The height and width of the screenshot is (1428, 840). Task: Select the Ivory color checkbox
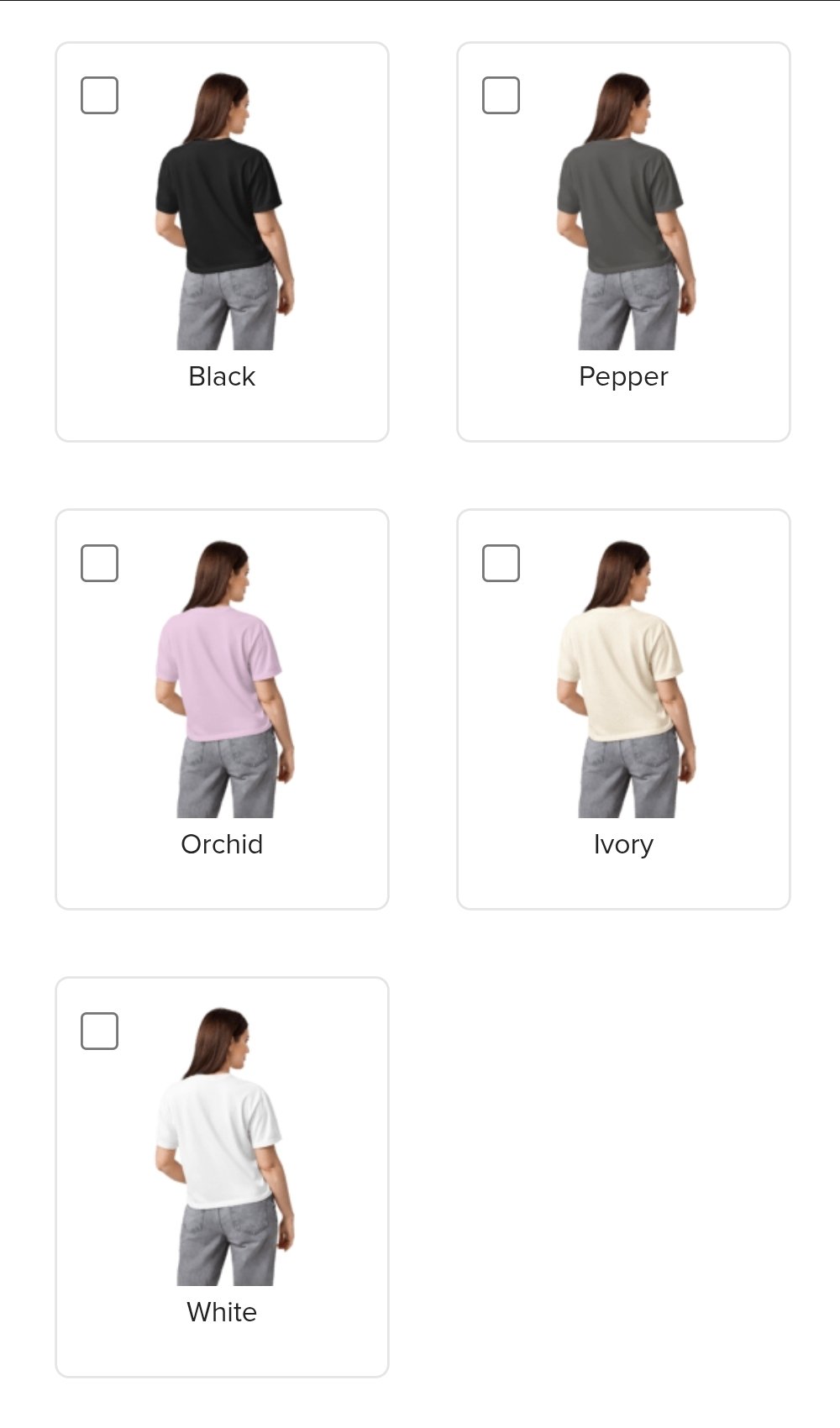(x=501, y=563)
